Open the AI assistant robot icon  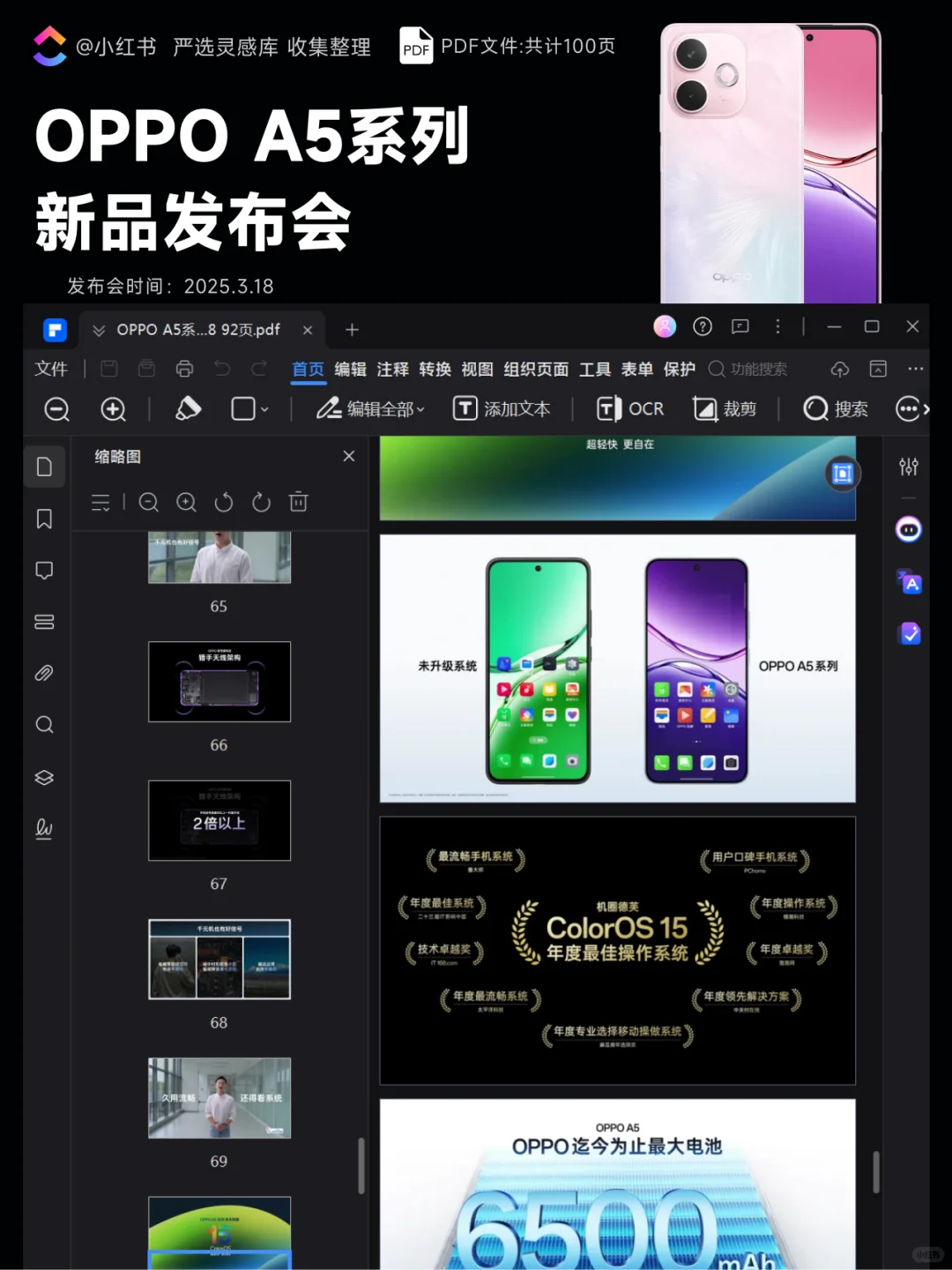pyautogui.click(x=909, y=529)
